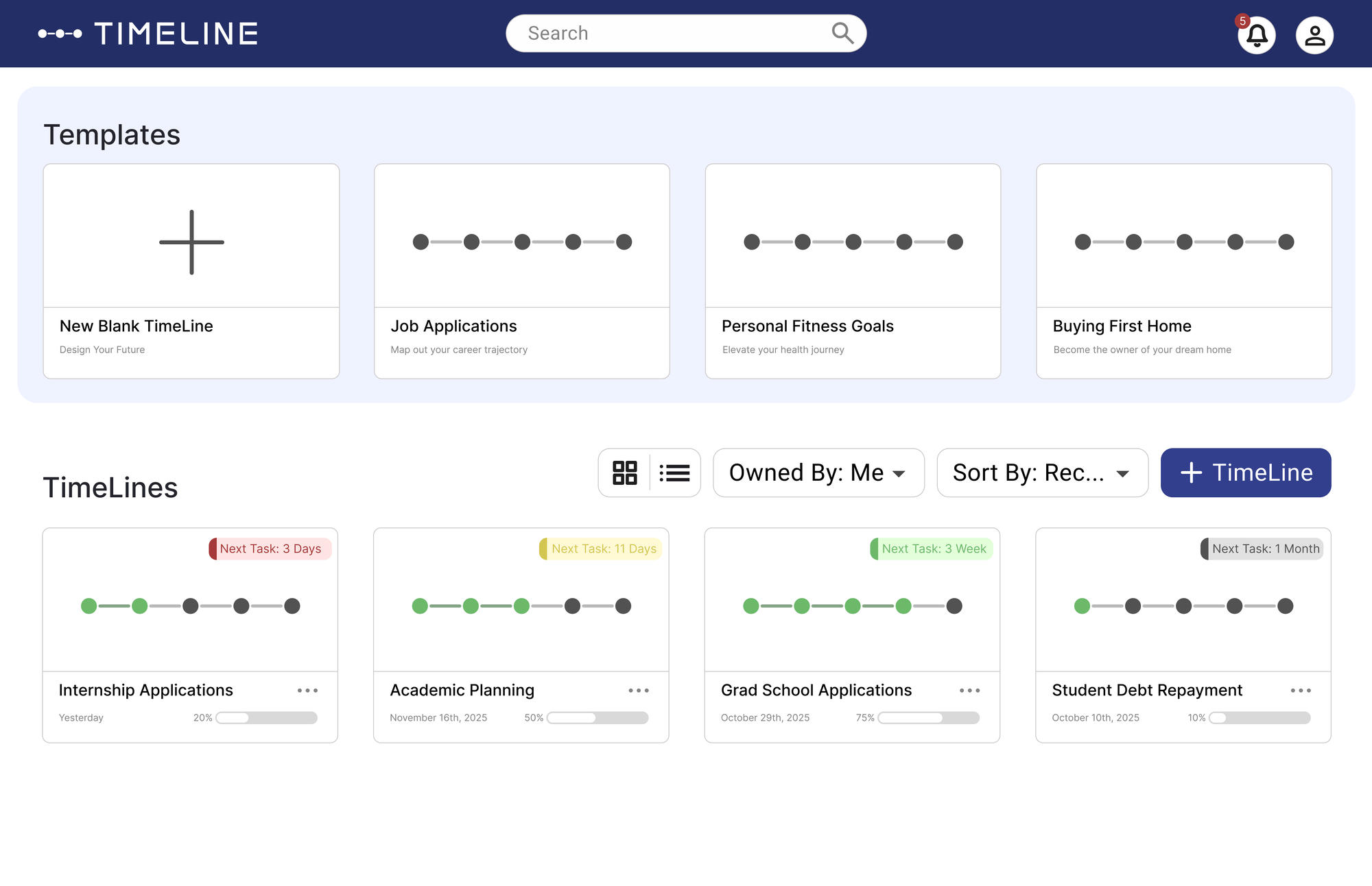Click the + TimeLine button
The width and height of the screenshot is (1372, 886).
coord(1246,472)
